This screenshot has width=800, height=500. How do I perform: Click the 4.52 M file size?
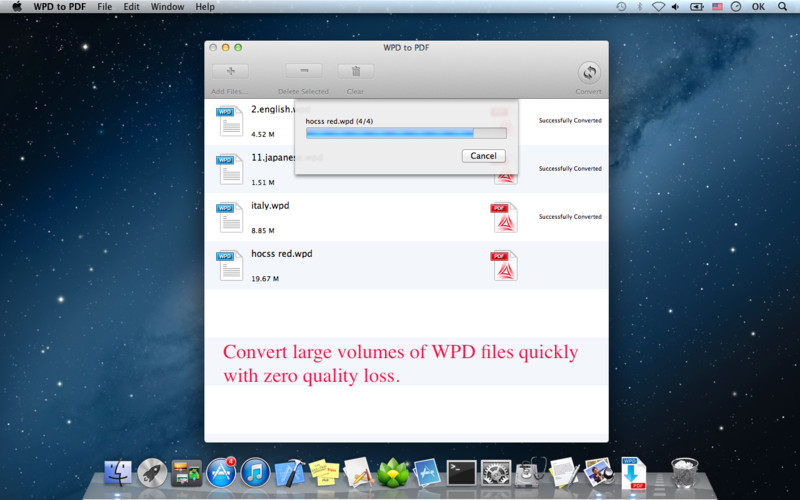pos(263,135)
